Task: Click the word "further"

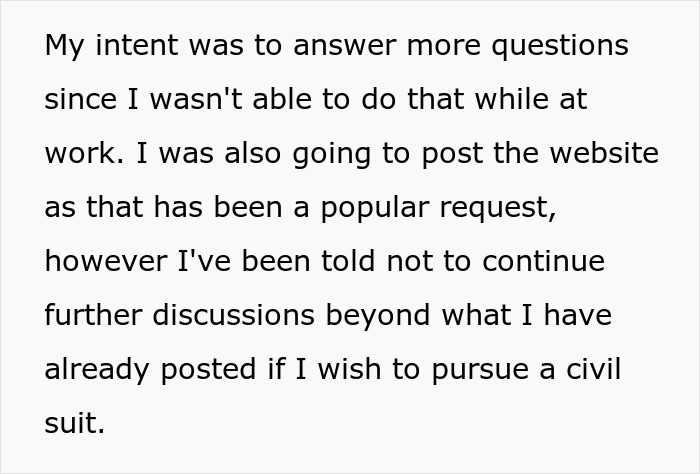Action: coord(93,315)
